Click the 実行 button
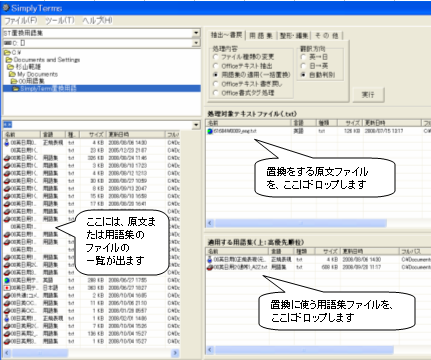 [x=368, y=95]
